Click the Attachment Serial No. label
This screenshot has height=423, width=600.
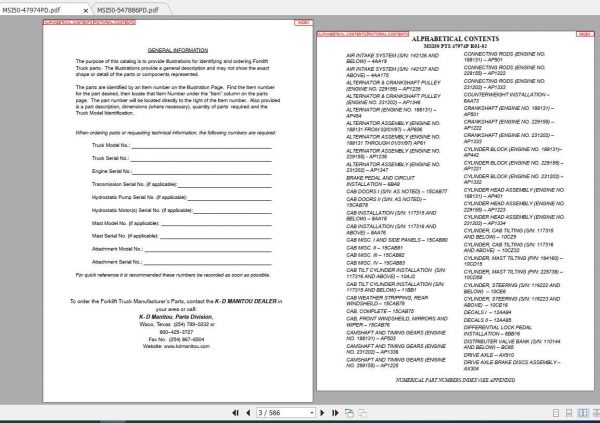pyautogui.click(x=117, y=262)
